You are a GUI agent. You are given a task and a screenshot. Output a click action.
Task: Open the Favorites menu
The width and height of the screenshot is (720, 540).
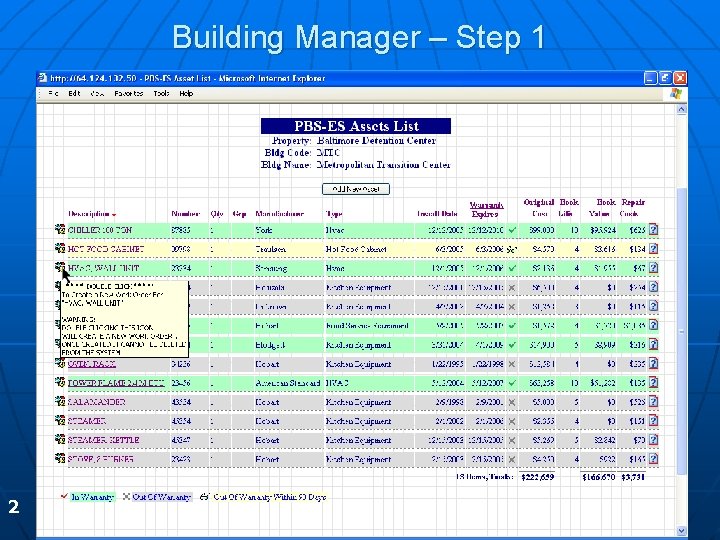[x=129, y=93]
